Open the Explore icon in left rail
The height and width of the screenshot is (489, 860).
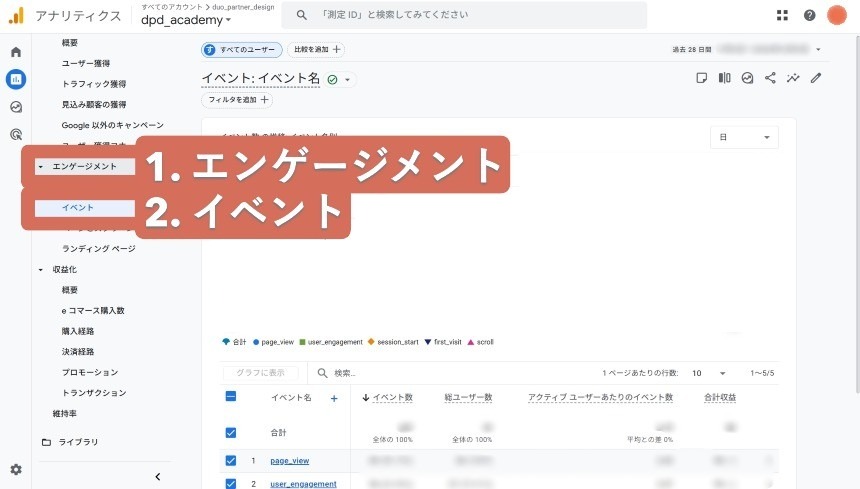tap(15, 107)
